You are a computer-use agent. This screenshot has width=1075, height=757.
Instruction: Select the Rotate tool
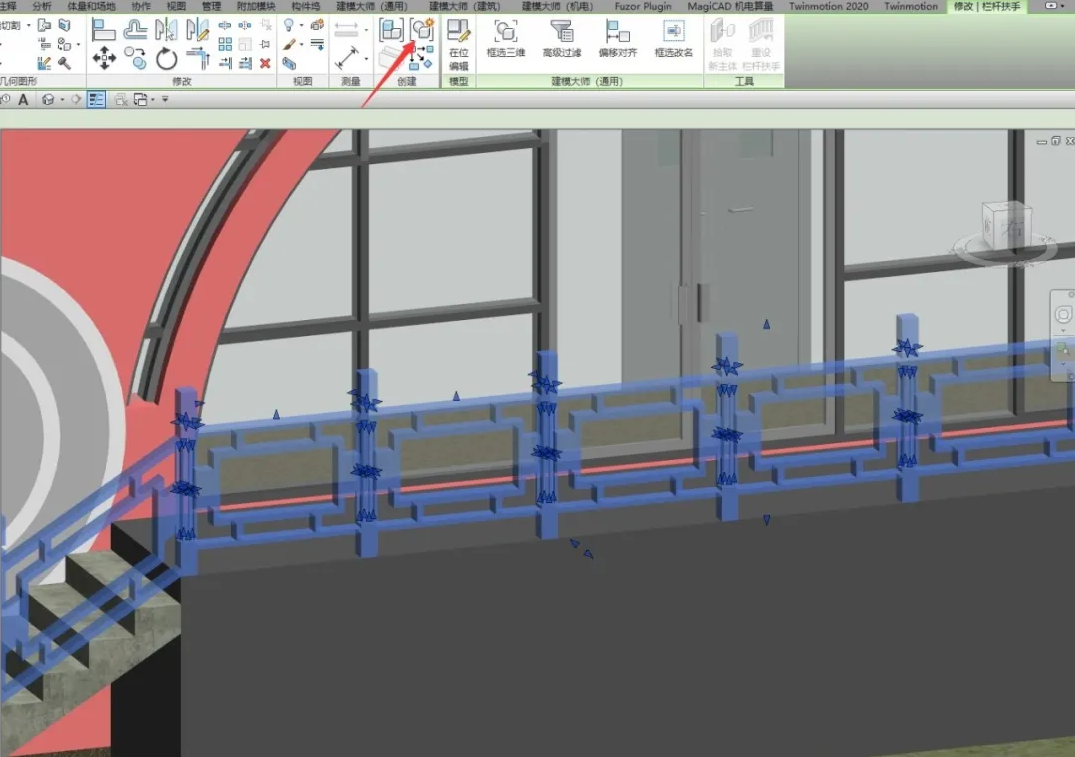[x=166, y=59]
